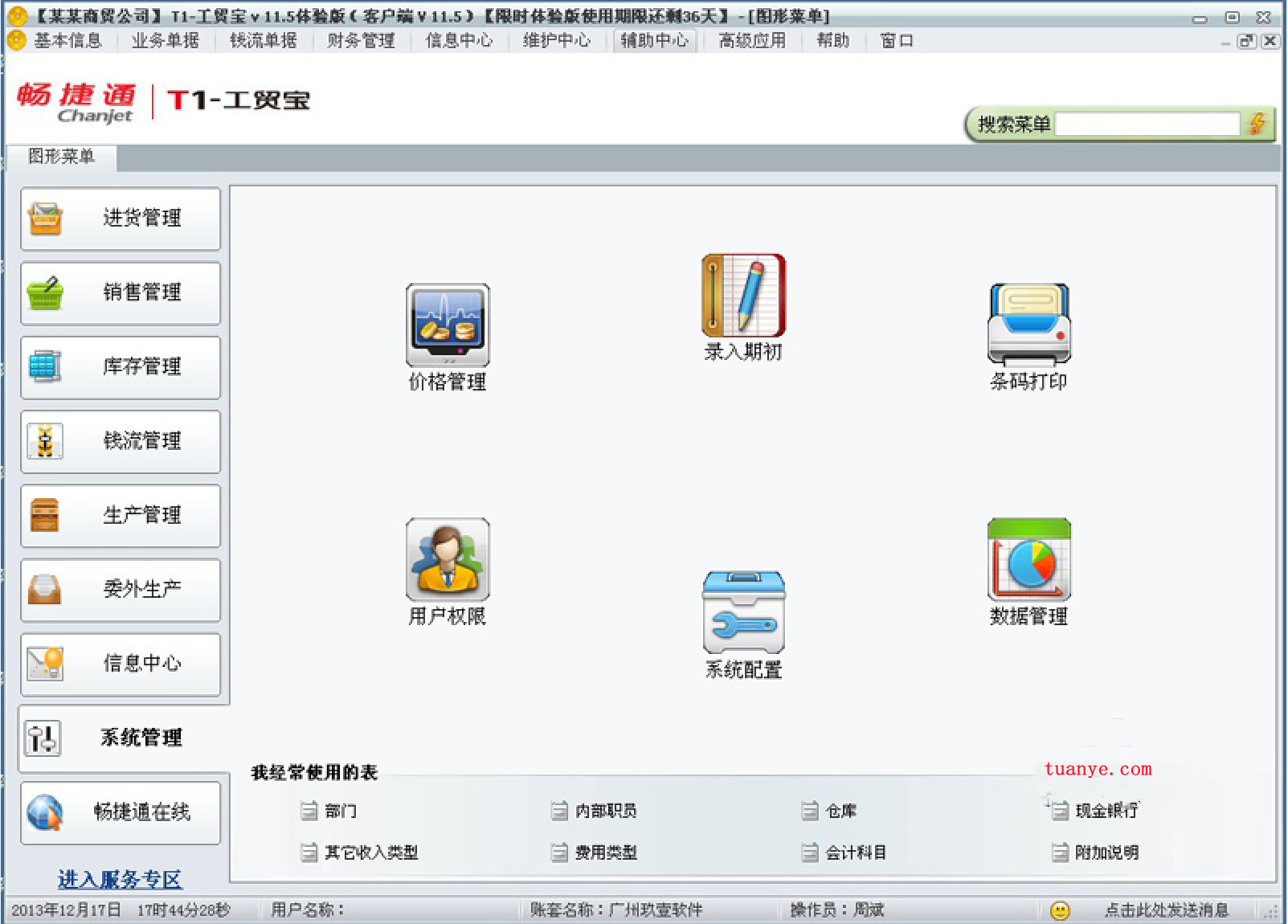The height and width of the screenshot is (924, 1288).
Task: Select 库存管理 in the sidebar
Action: point(121,367)
